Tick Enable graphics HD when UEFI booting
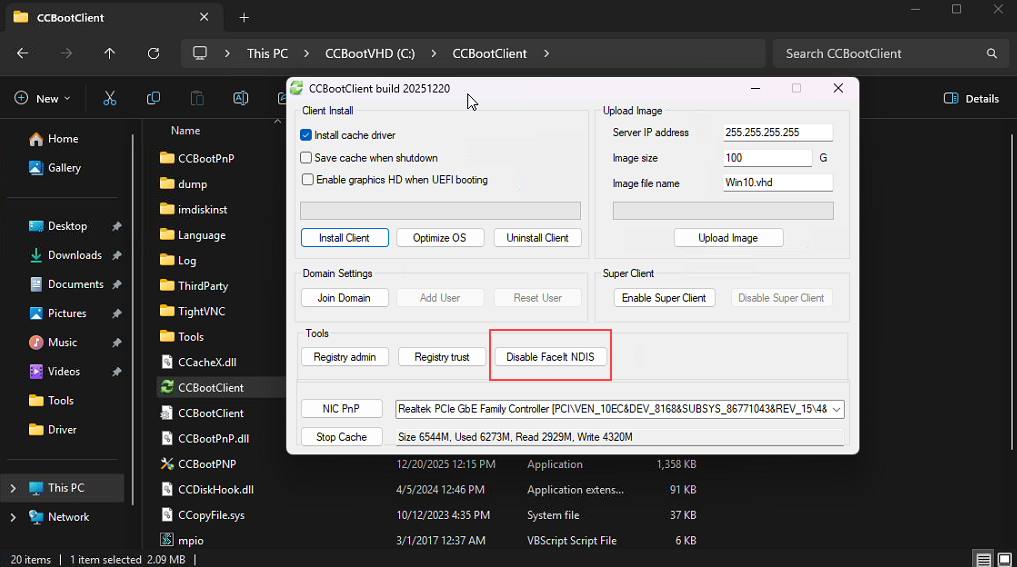Viewport: 1017px width, 567px height. [x=307, y=180]
